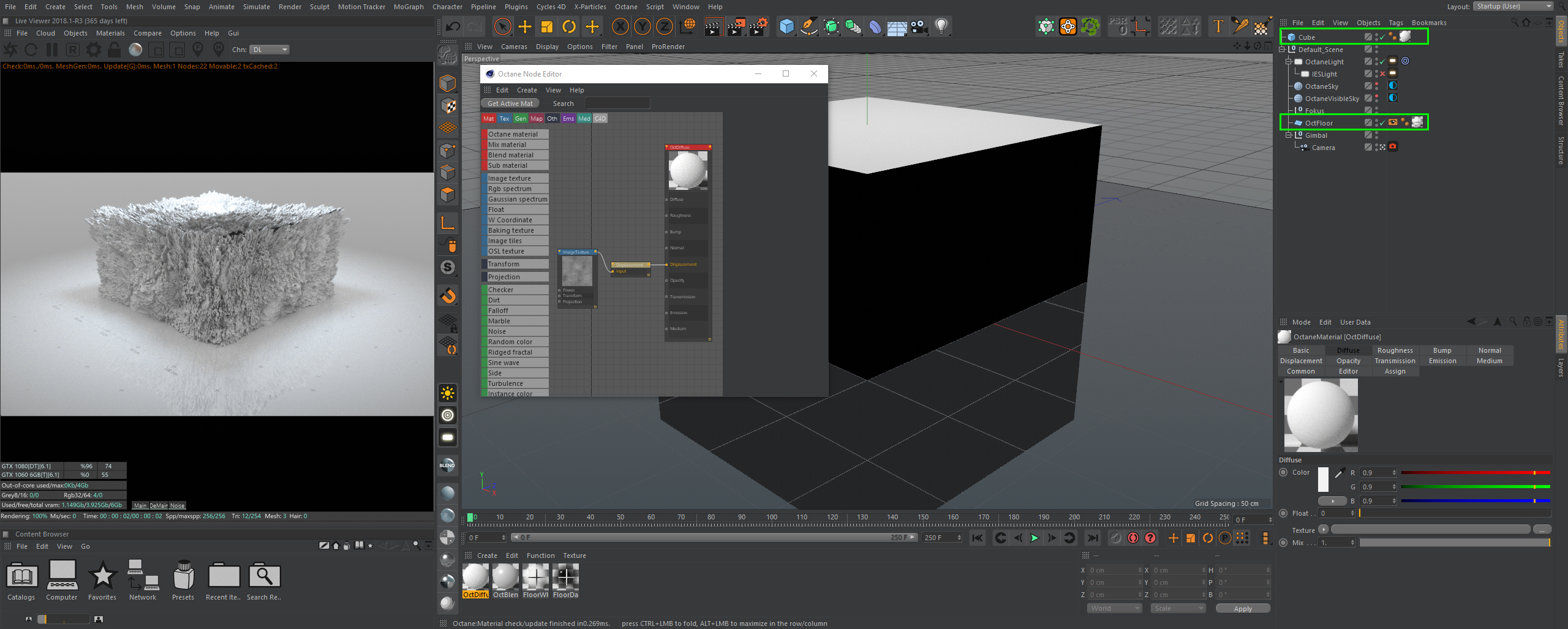Click the Mix value slider
The image size is (1568, 629).
point(1455,543)
